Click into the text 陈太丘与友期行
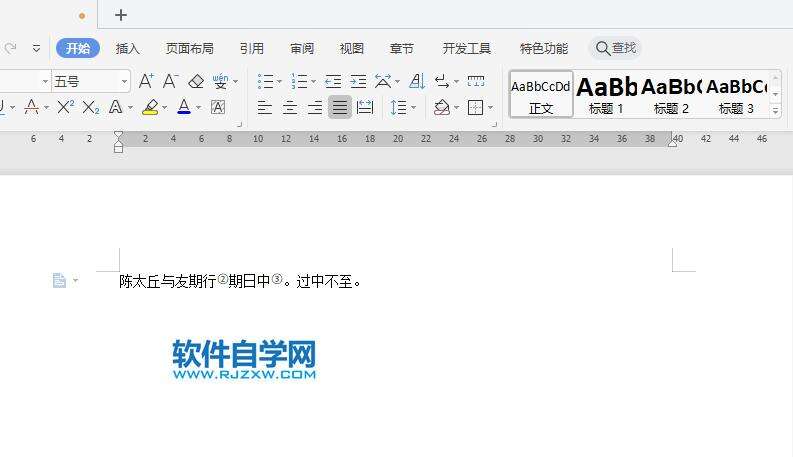The image size is (793, 457). [x=167, y=281]
